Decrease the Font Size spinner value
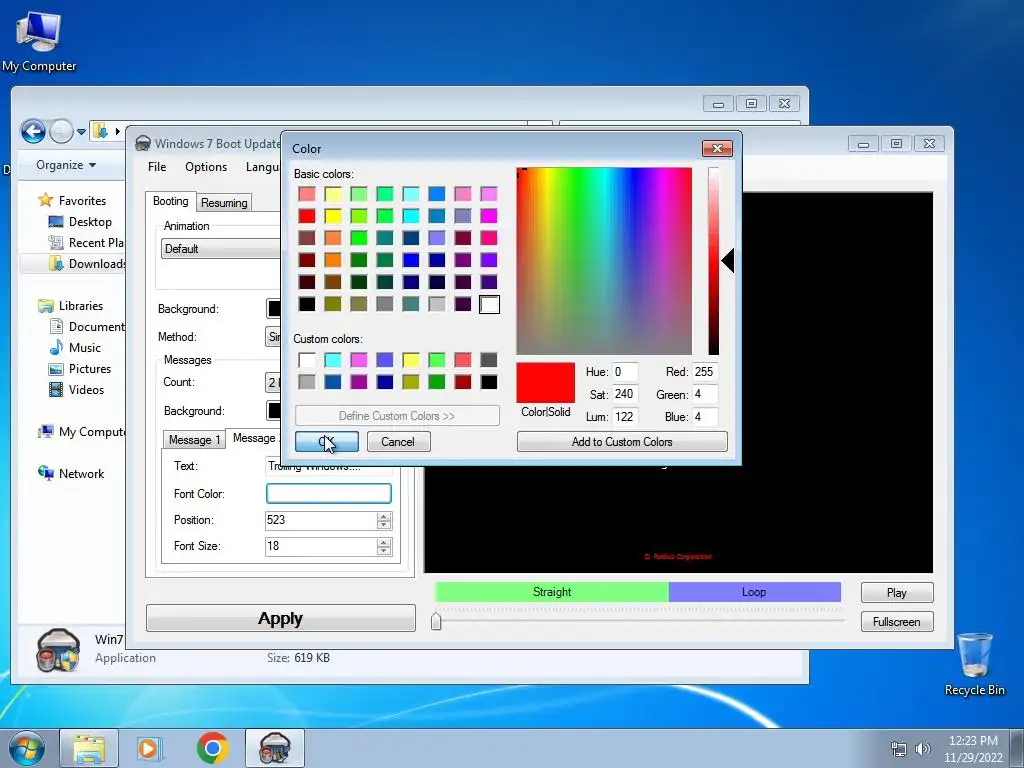Viewport: 1024px width, 768px height. click(384, 550)
